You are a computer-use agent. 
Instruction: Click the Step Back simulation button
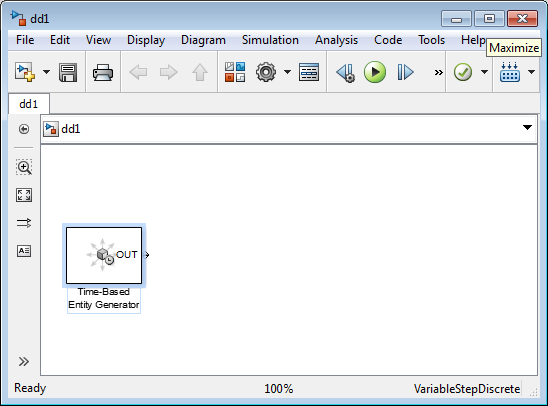[345, 72]
